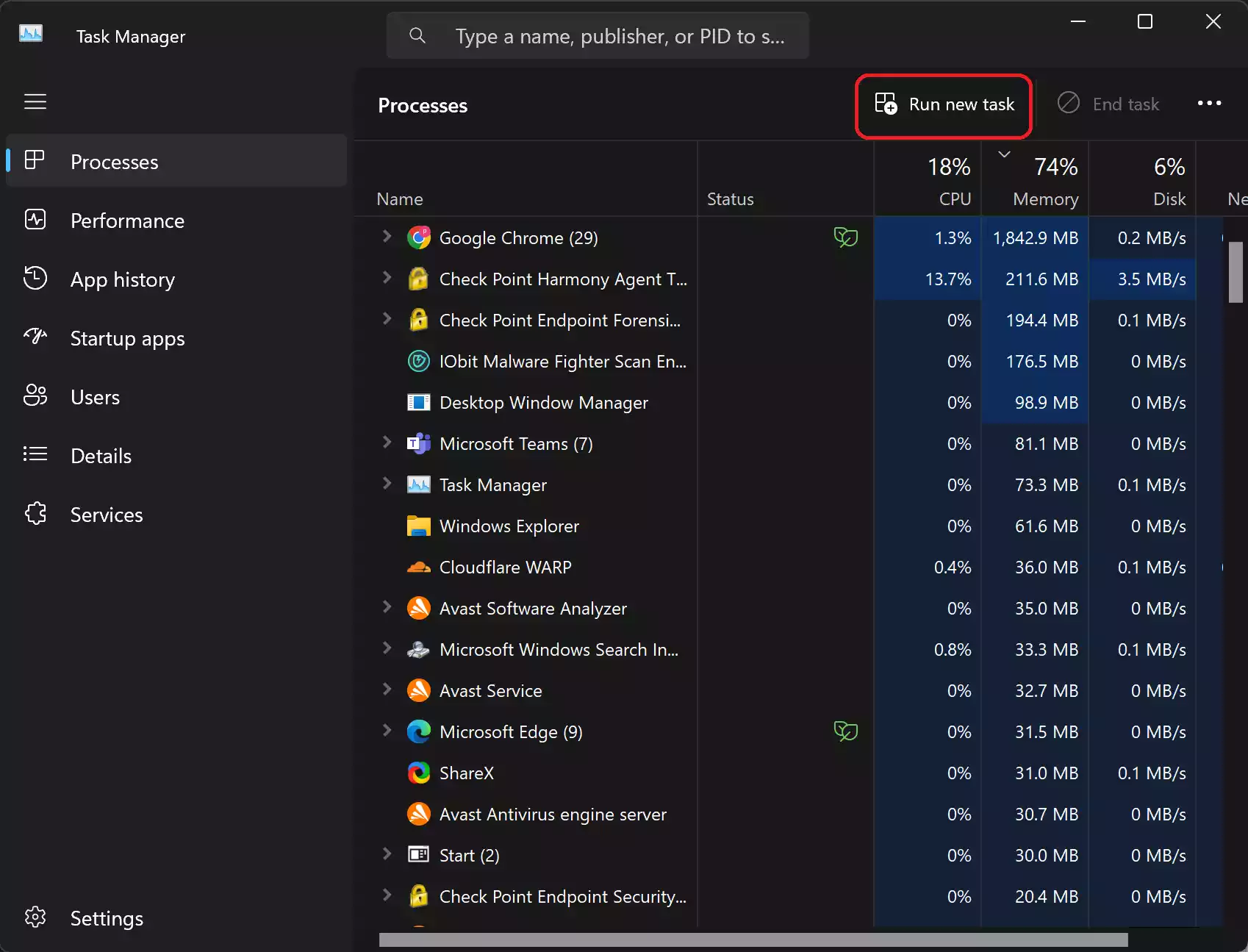Select the Avast Antivirus engine server row
1248x952 pixels.
point(789,814)
